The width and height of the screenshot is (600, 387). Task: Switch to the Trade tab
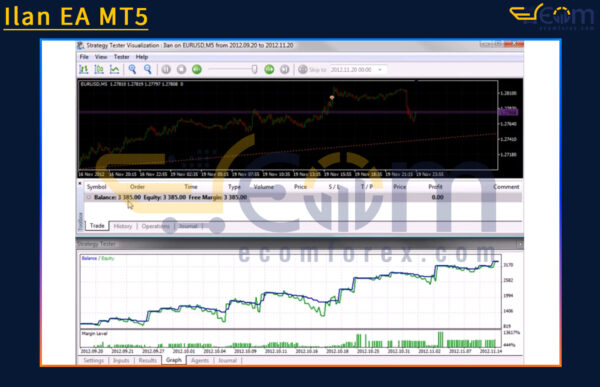[x=97, y=226]
